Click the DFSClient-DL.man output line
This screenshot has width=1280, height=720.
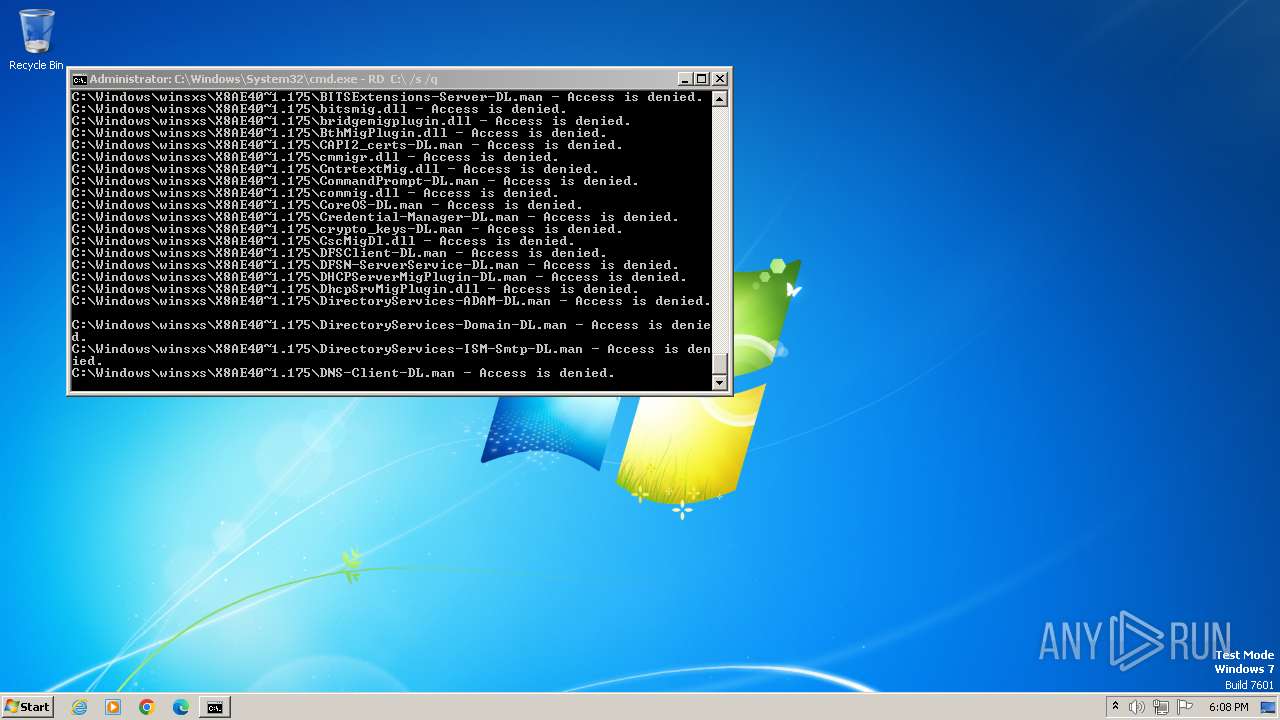pyautogui.click(x=339, y=253)
